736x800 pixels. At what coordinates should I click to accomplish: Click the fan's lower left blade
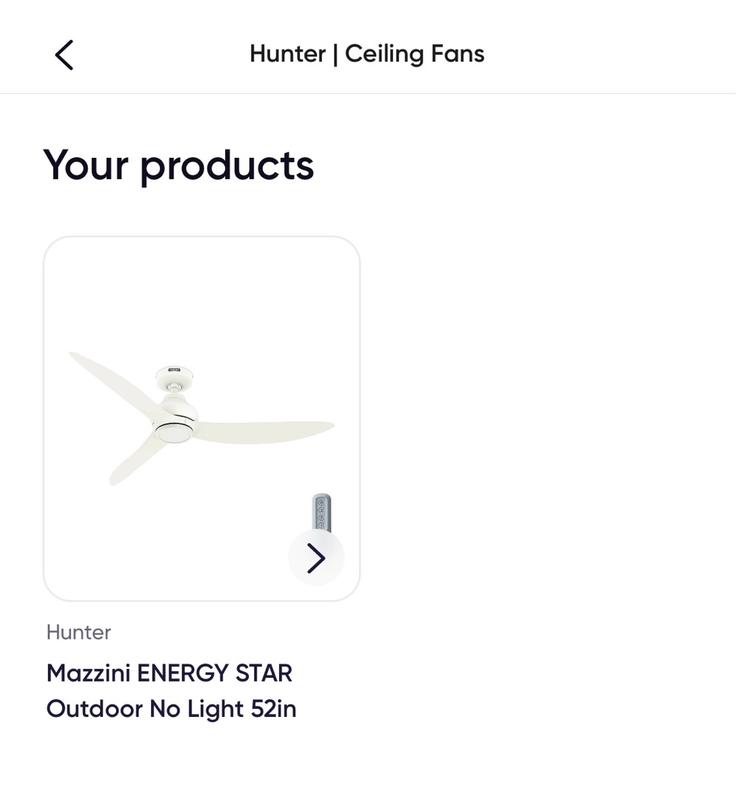coord(135,462)
